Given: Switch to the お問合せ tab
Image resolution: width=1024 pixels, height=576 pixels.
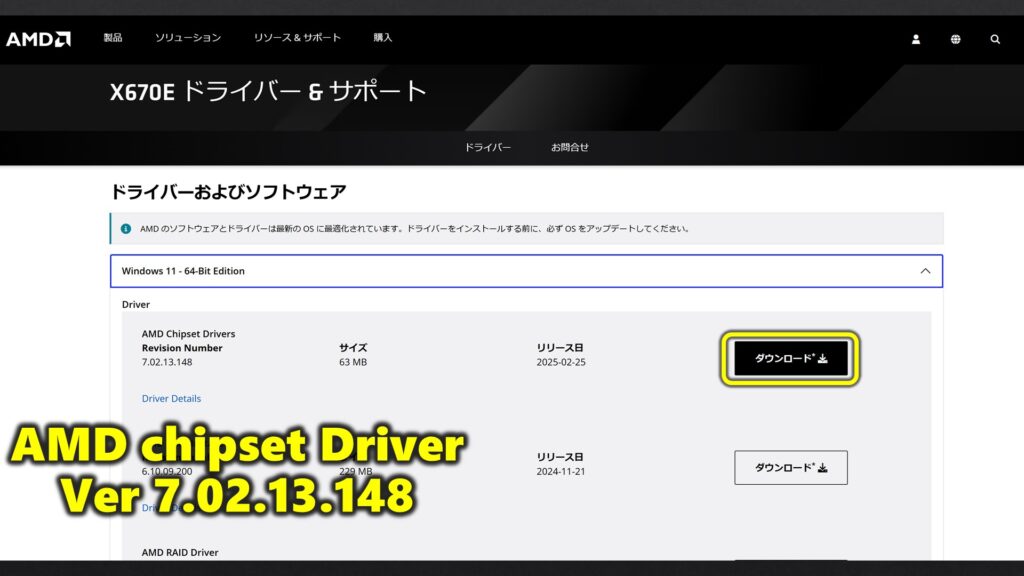Looking at the screenshot, I should 569,148.
